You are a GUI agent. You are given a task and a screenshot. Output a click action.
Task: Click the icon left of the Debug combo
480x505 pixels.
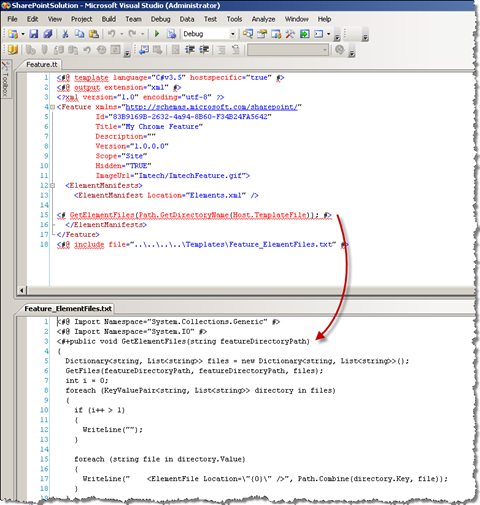coord(171,34)
